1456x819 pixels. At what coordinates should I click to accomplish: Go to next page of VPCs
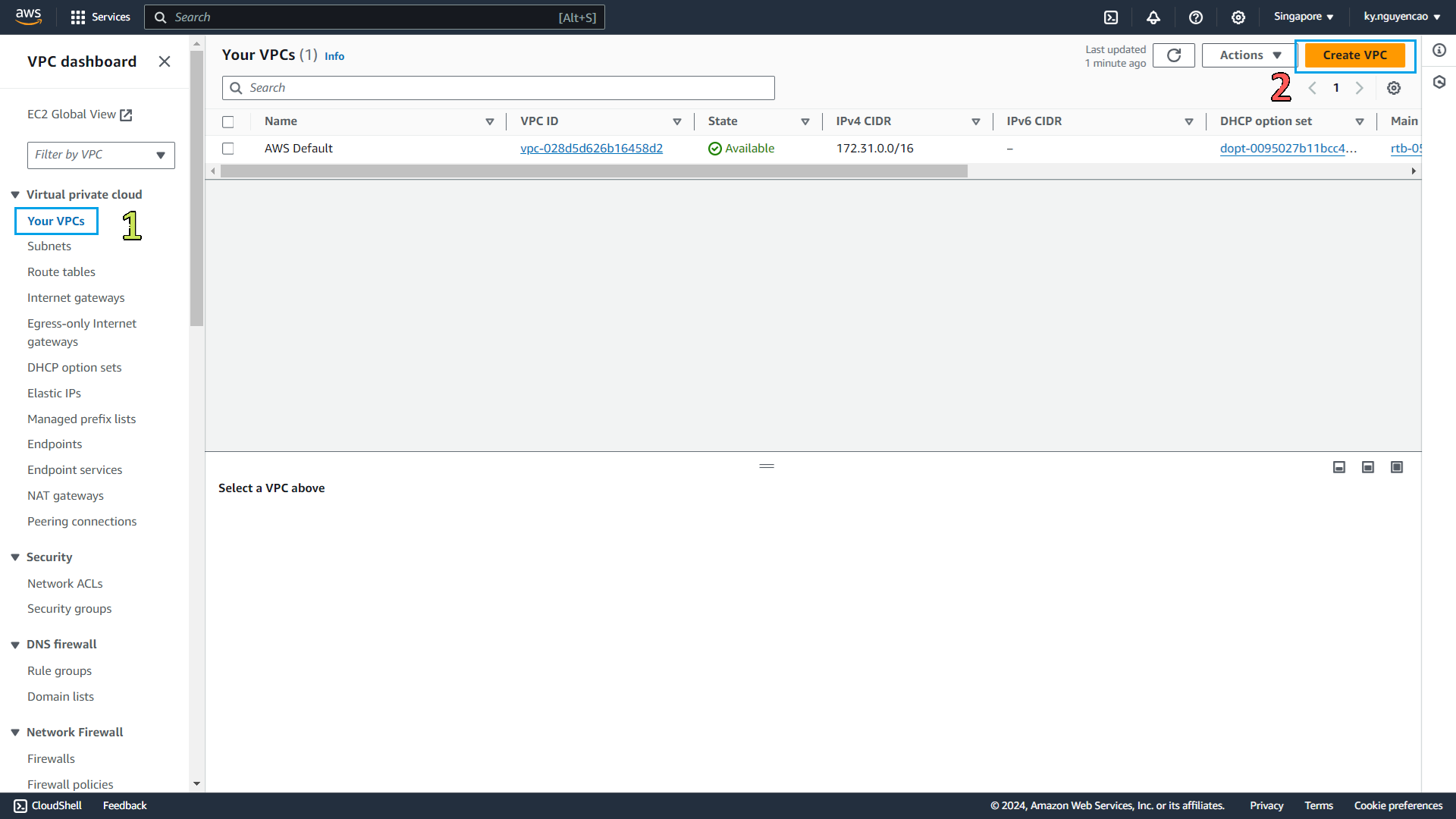tap(1360, 88)
